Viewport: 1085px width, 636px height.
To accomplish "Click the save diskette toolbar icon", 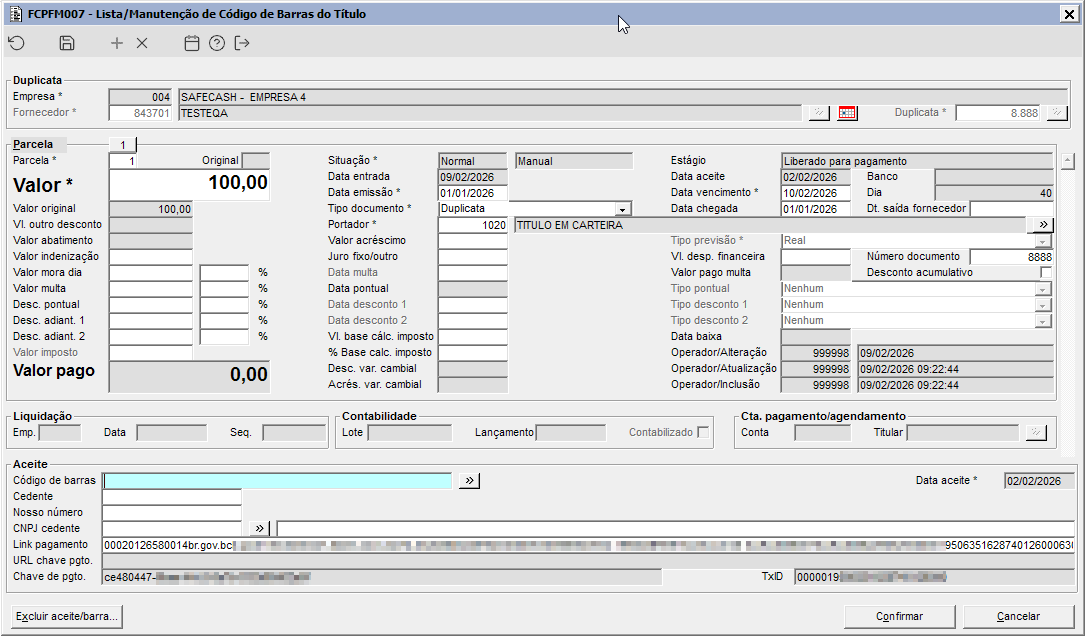I will tap(67, 43).
